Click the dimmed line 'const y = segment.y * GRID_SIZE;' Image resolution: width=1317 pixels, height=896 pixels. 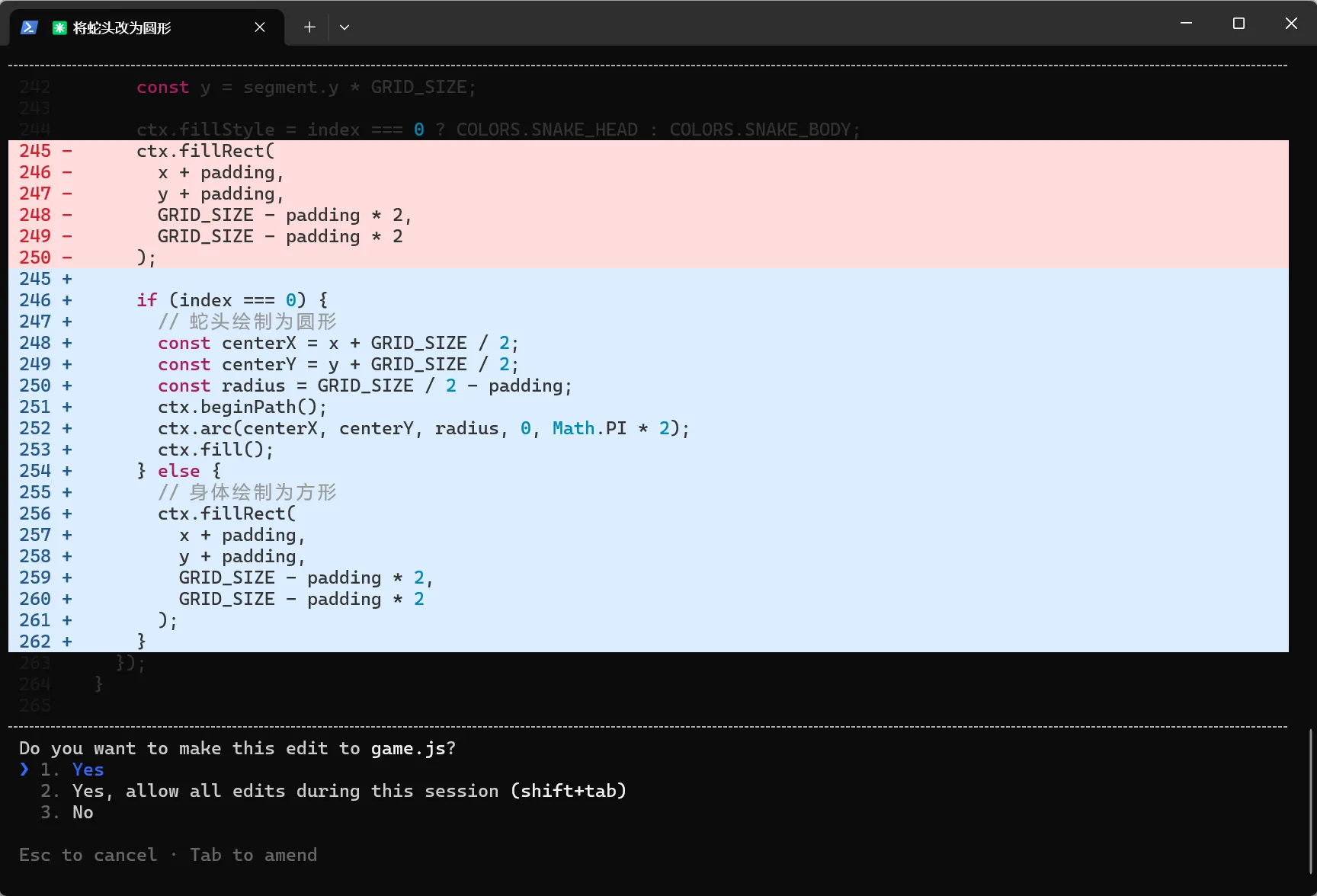tap(306, 87)
